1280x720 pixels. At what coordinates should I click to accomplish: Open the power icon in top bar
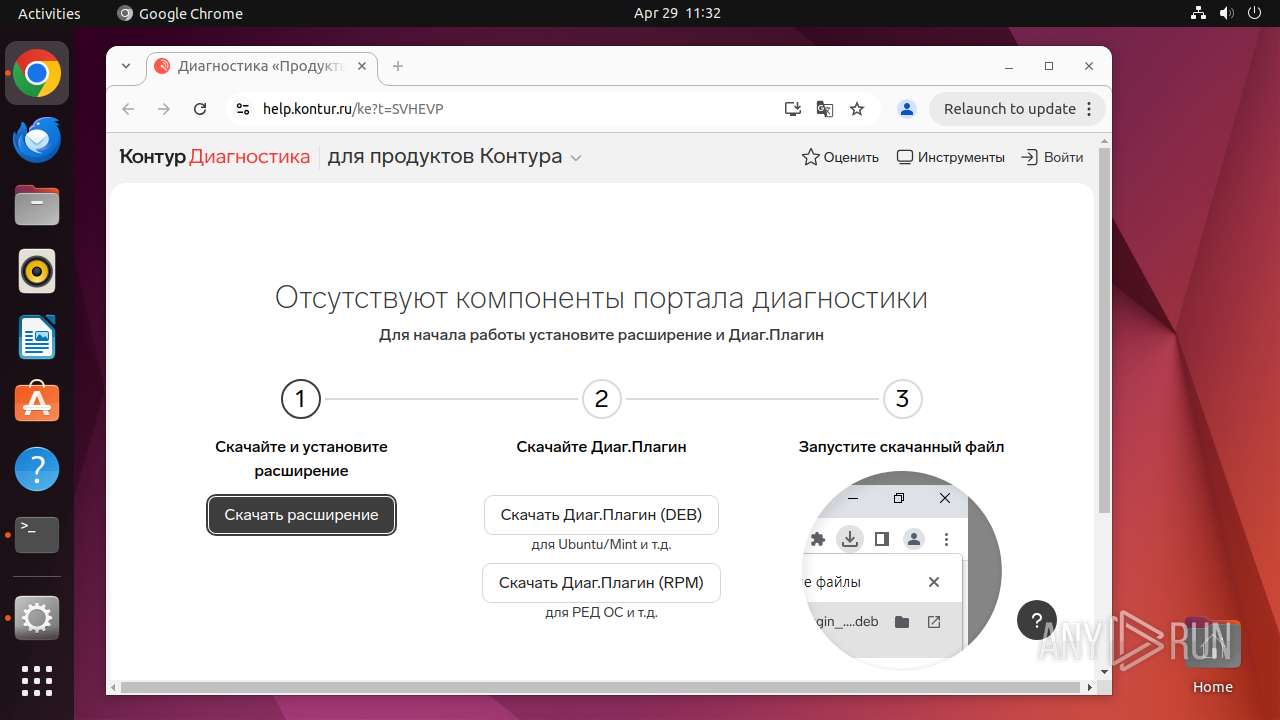click(1254, 13)
